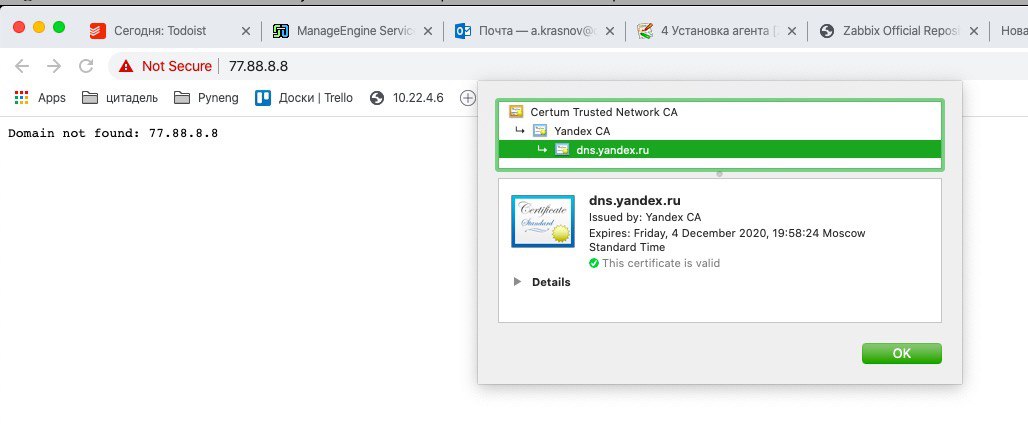Image resolution: width=1028 pixels, height=442 pixels.
Task: Click the ManageEngine tab favicon
Action: pyautogui.click(x=281, y=31)
